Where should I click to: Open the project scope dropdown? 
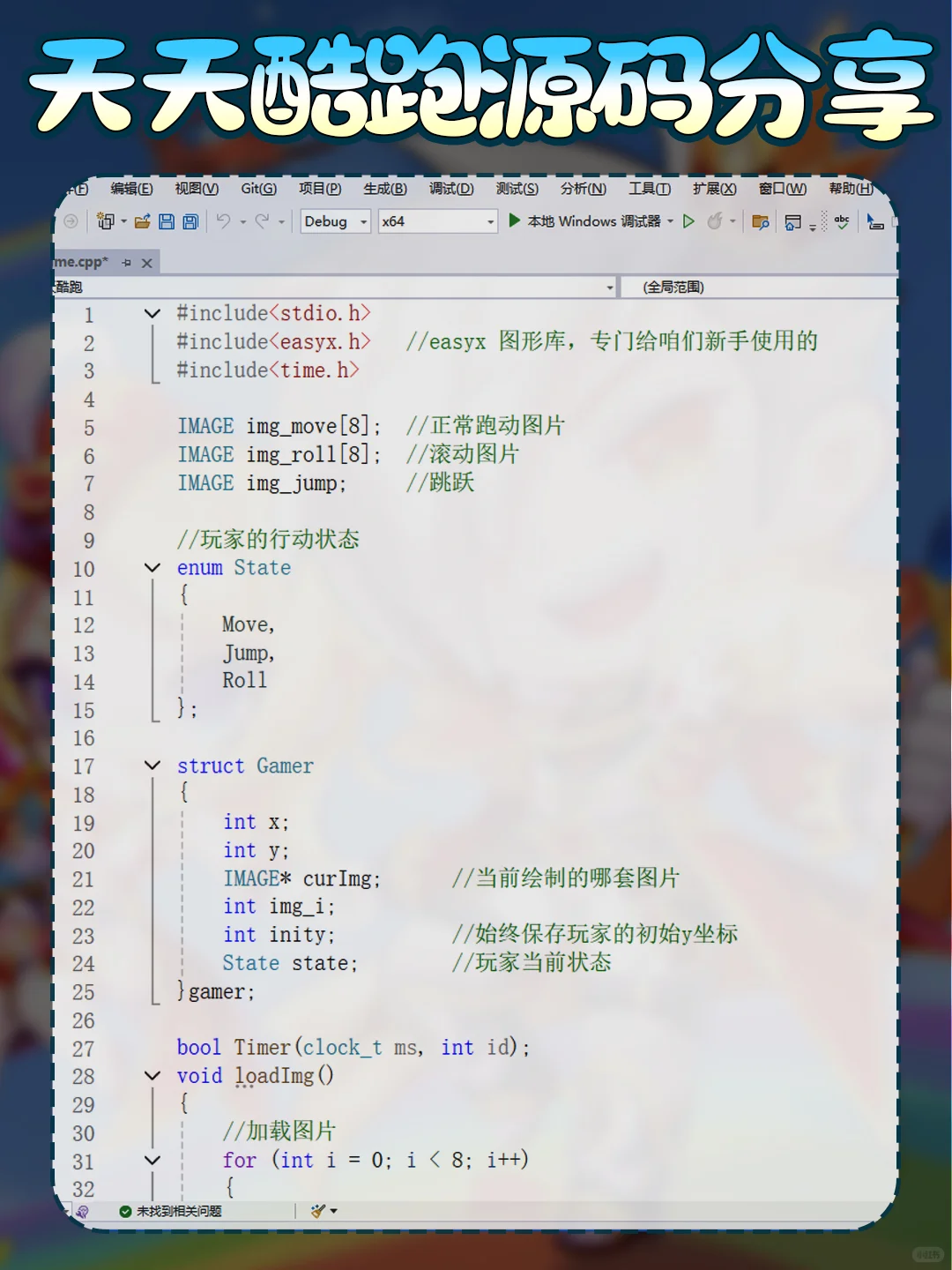pos(335,288)
